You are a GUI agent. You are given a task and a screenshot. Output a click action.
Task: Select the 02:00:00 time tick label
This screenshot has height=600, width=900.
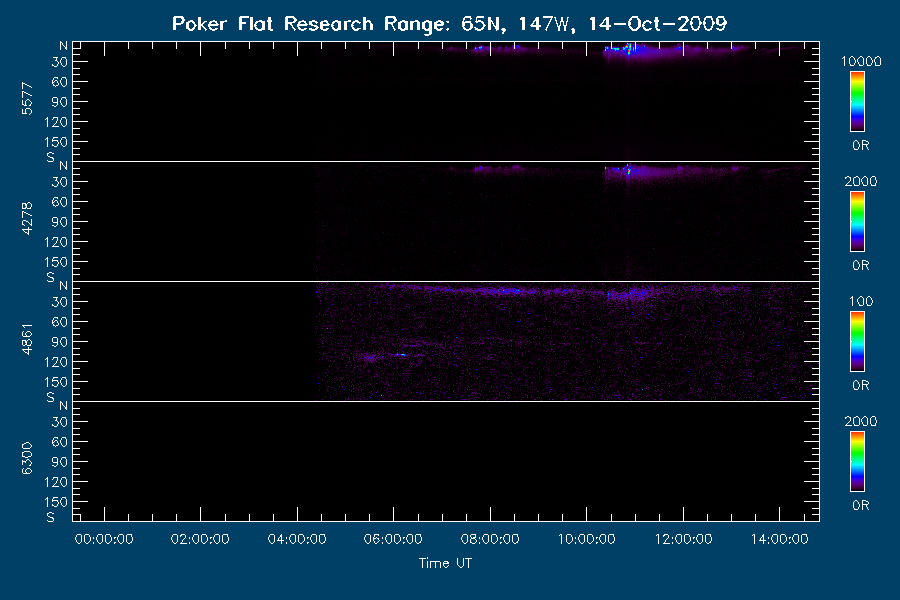(x=200, y=539)
